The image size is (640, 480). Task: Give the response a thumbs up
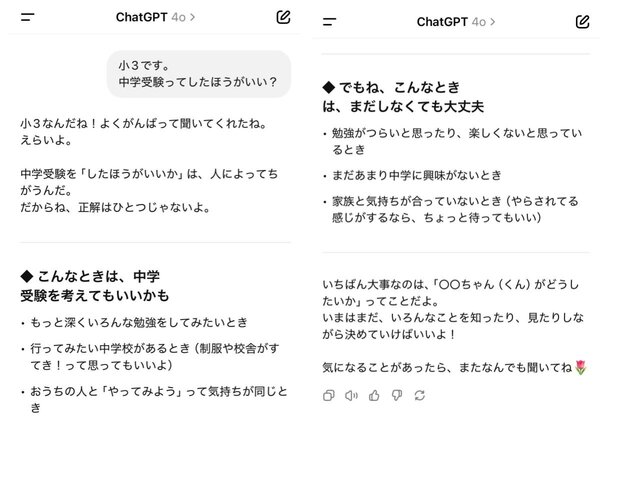coord(374,395)
